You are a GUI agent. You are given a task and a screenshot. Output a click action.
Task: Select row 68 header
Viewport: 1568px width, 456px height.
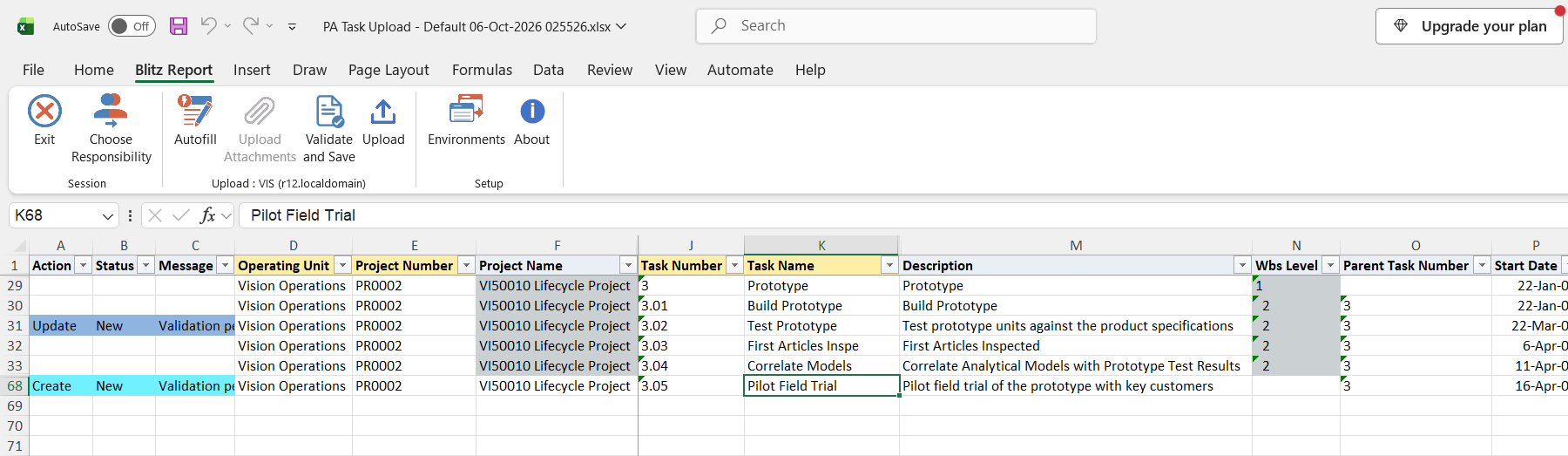click(15, 385)
